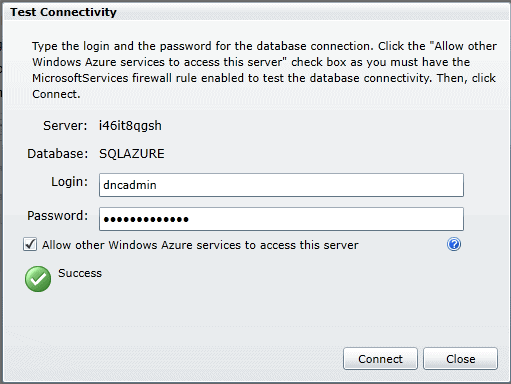Focus the Password input field
Viewport: 511px width, 384px height.
coord(281,219)
